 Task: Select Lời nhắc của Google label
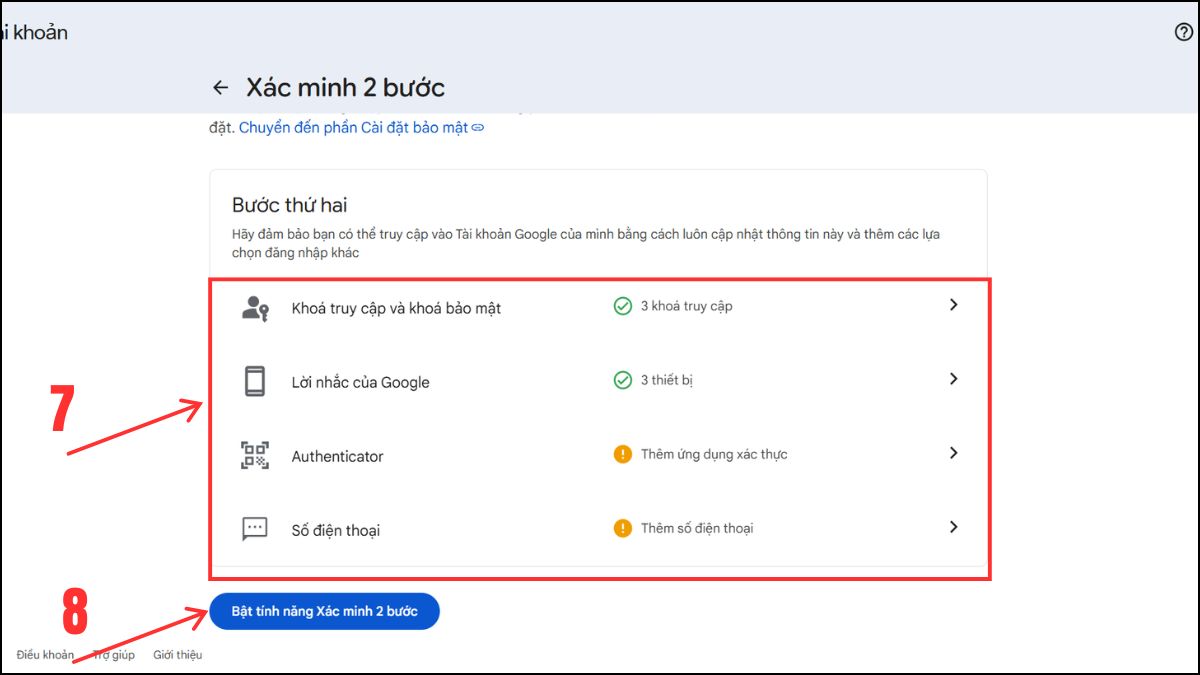click(360, 383)
